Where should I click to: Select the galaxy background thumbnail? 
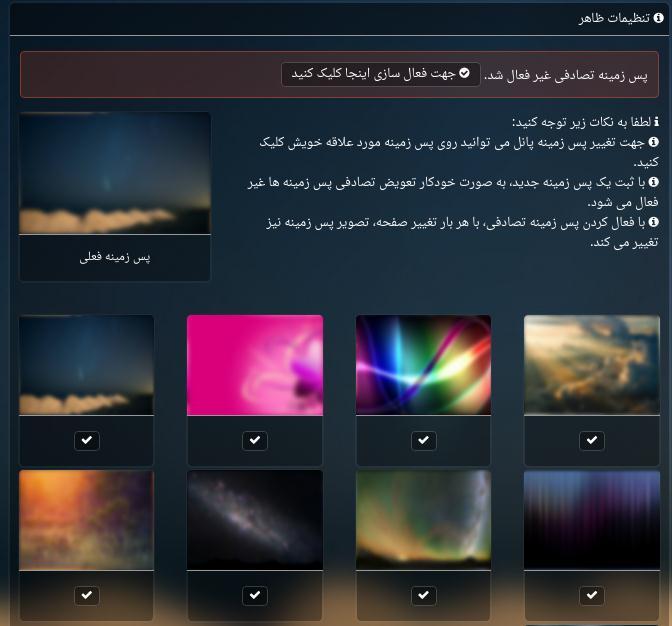[255, 519]
